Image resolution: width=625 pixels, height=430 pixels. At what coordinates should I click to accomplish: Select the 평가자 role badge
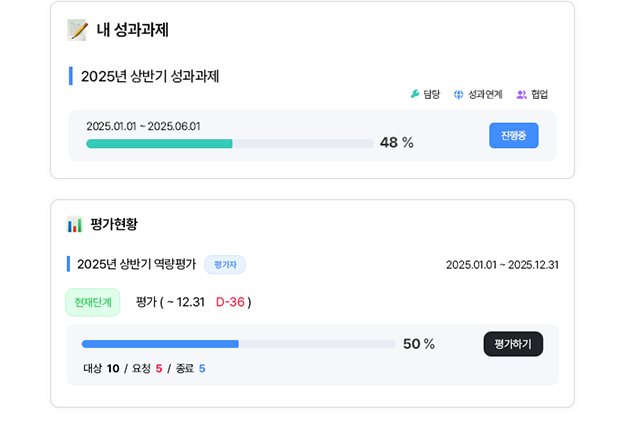tap(225, 265)
